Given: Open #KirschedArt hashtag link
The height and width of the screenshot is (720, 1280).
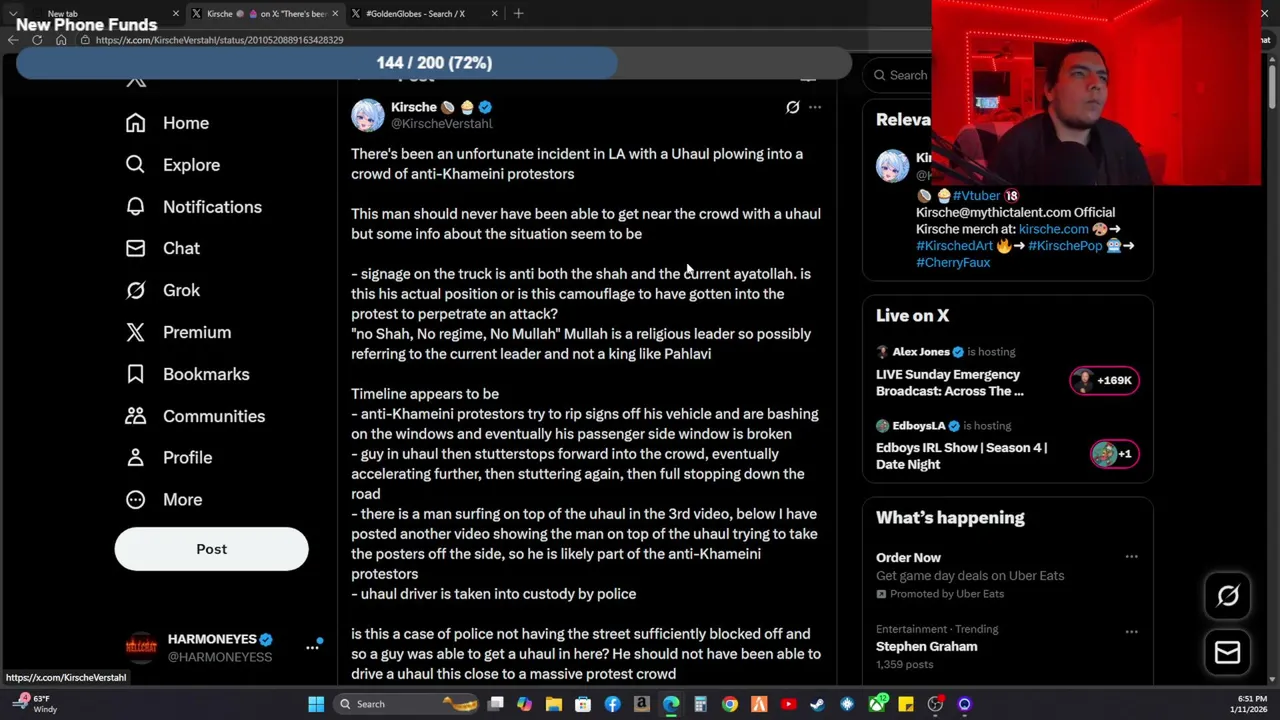Looking at the screenshot, I should coord(955,246).
